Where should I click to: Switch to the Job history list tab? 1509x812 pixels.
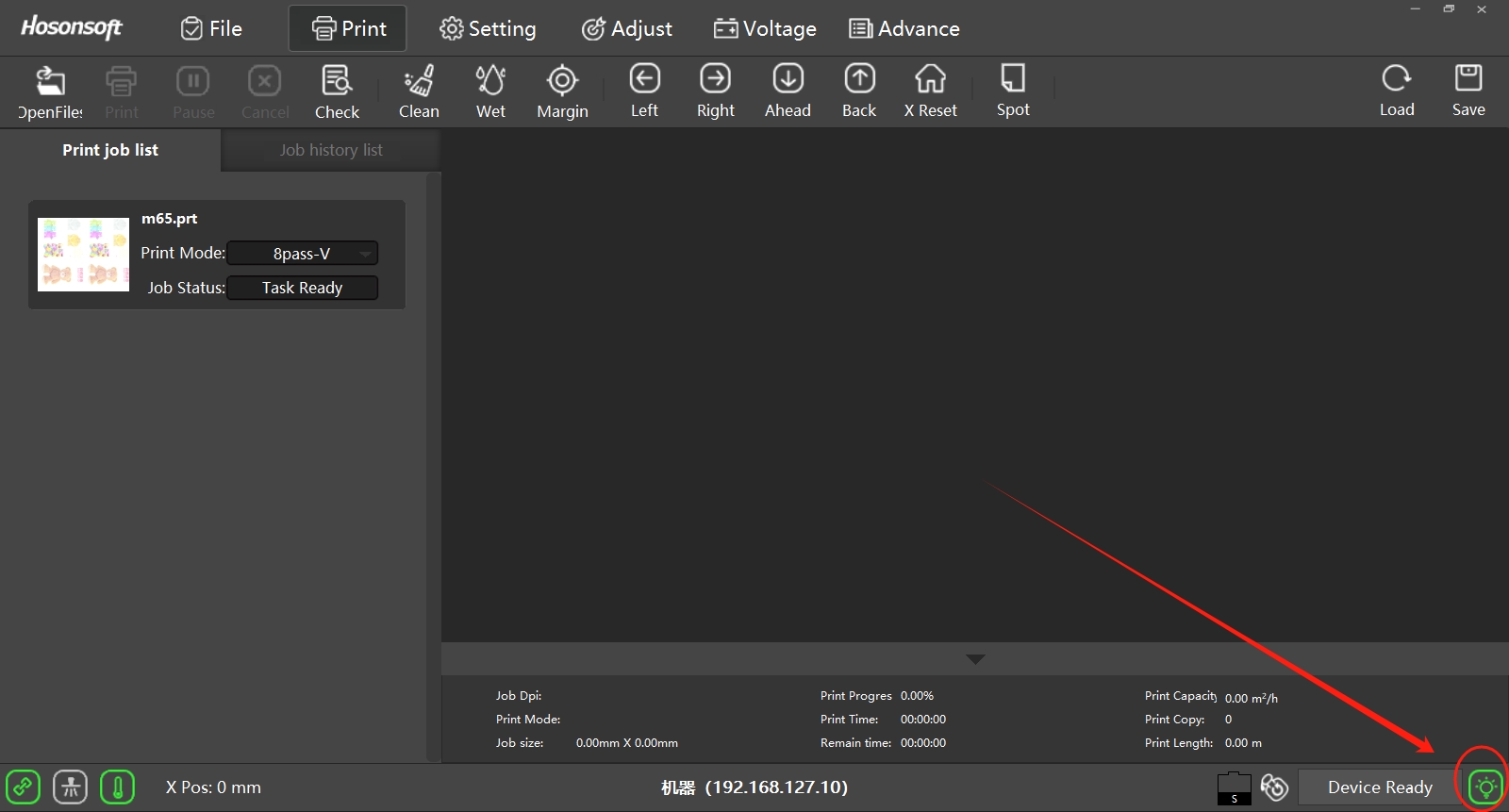pos(331,150)
